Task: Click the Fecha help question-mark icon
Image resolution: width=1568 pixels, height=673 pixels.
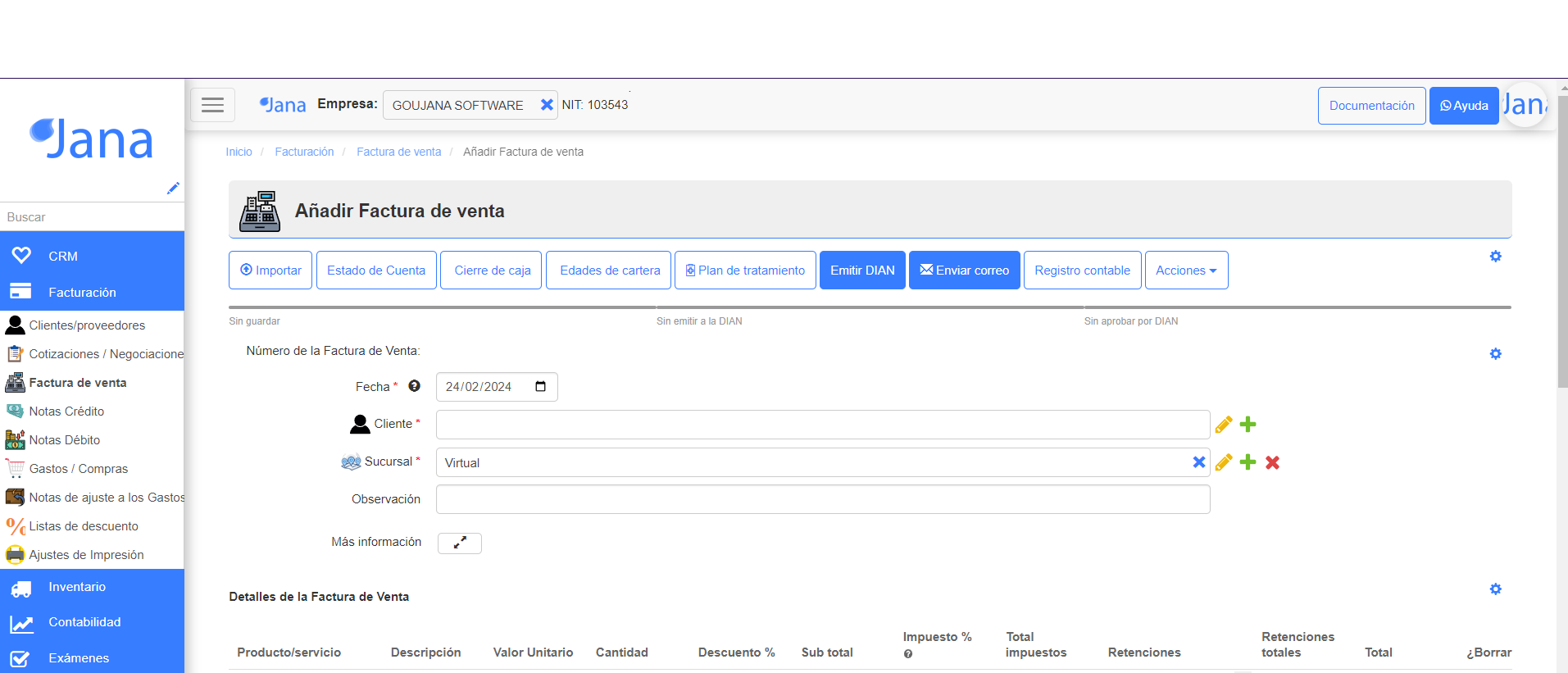Action: 415,386
